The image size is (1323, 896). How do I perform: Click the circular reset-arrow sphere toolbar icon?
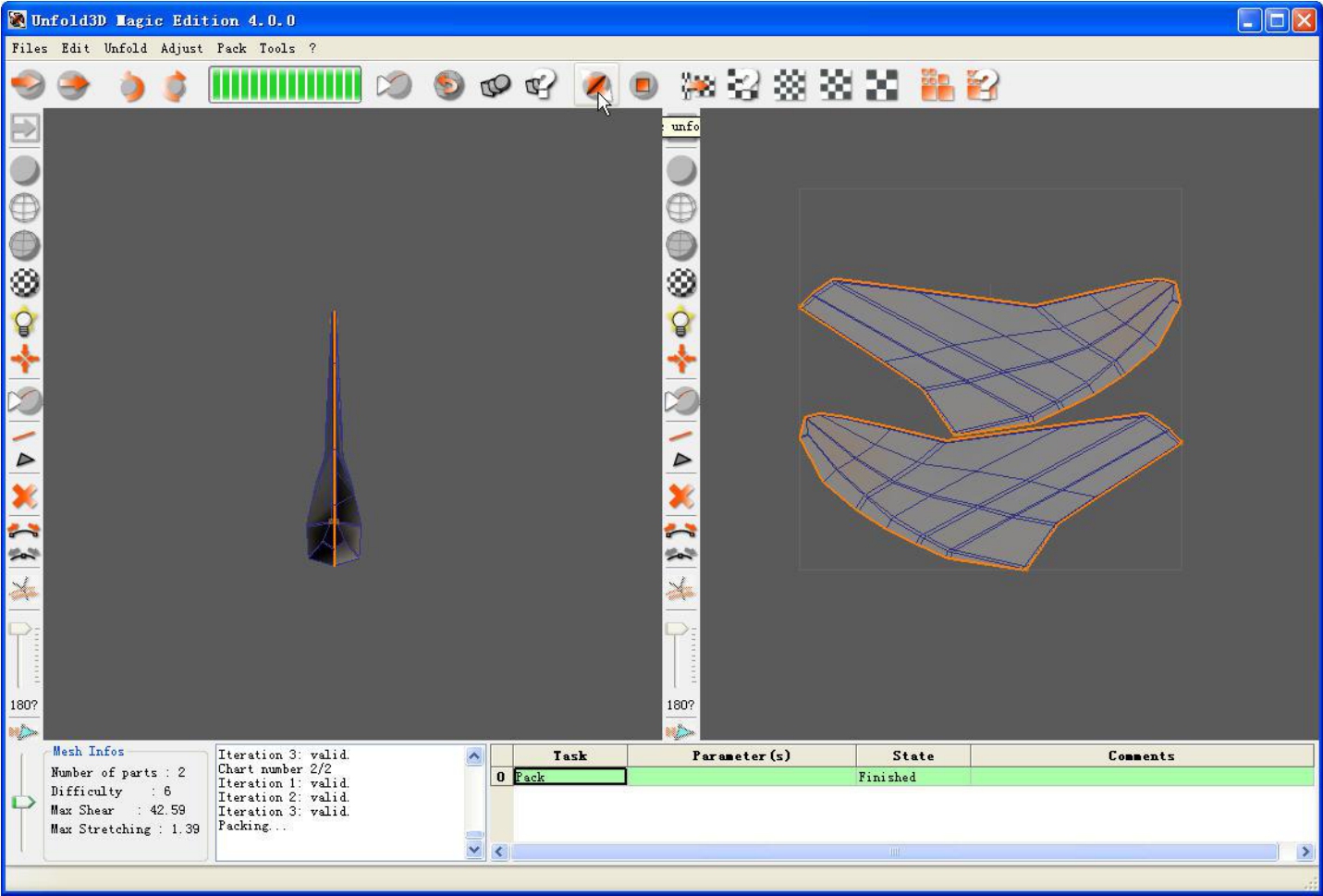coord(449,85)
